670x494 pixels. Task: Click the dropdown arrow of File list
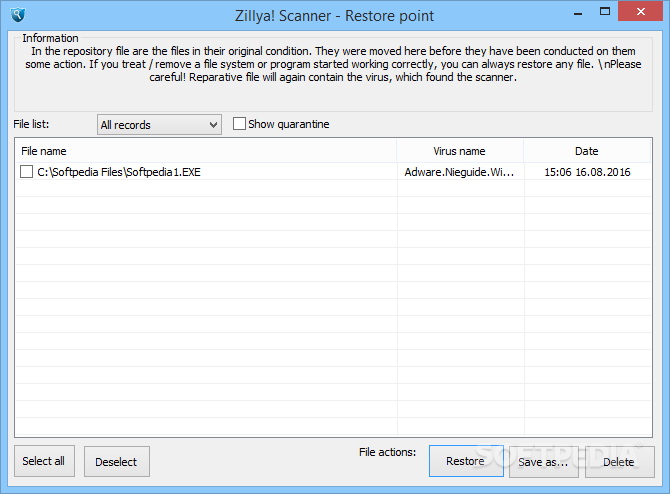[213, 125]
